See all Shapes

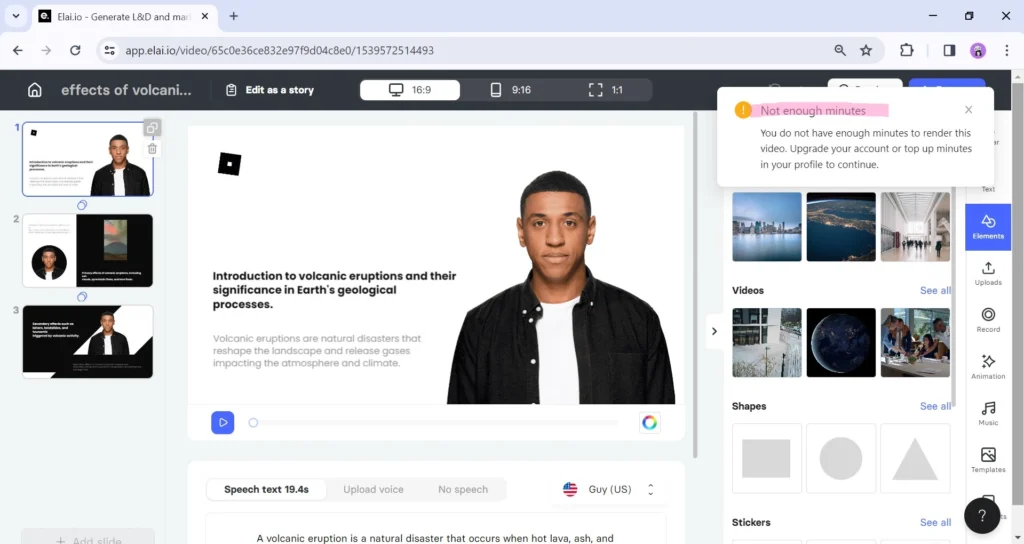935,406
